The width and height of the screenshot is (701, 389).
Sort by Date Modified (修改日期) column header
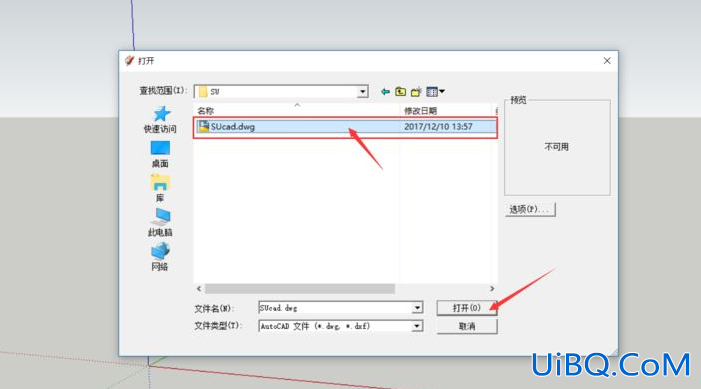(x=420, y=111)
